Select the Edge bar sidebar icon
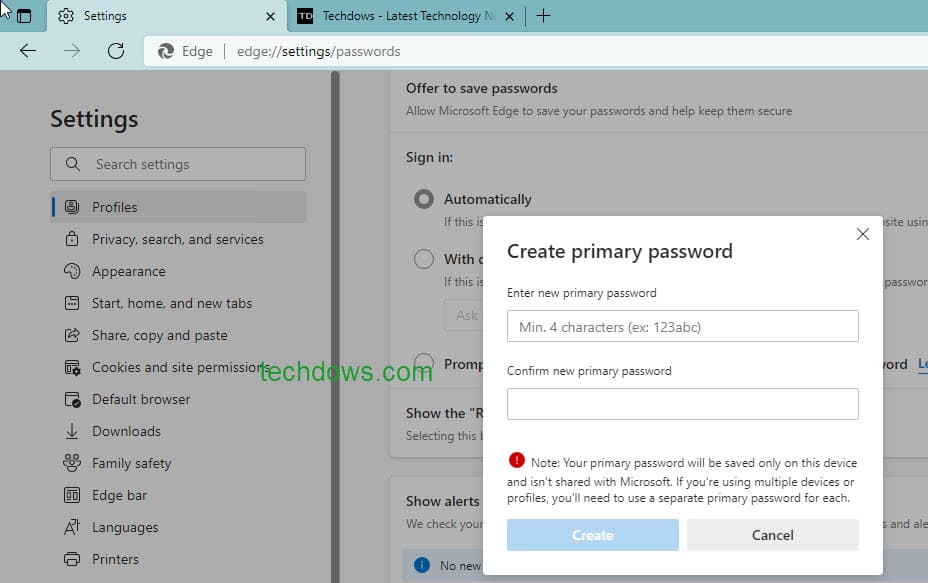928x583 pixels. click(70, 495)
